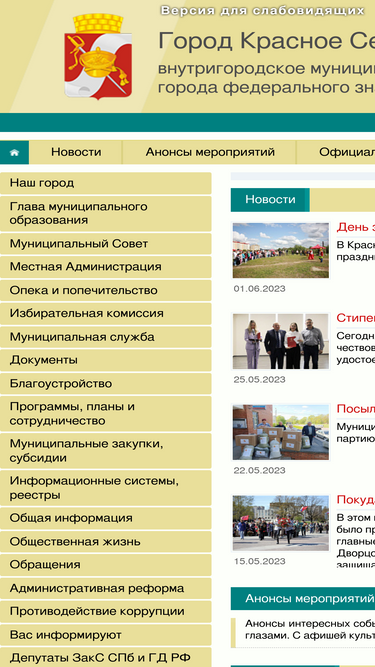375x667 pixels.
Task: Open Противодействие коррупции menu item
Action: (x=105, y=612)
